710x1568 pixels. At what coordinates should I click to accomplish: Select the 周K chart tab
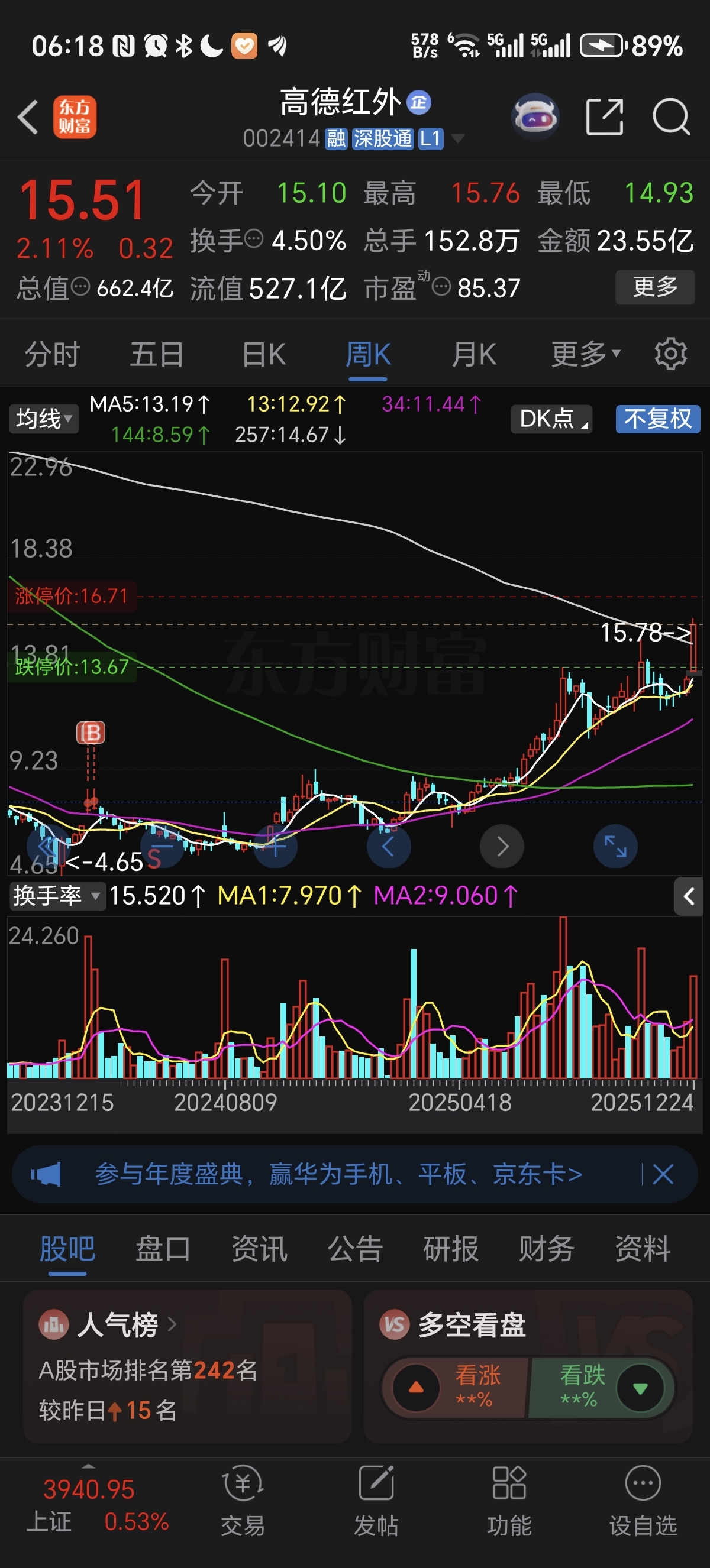(369, 354)
